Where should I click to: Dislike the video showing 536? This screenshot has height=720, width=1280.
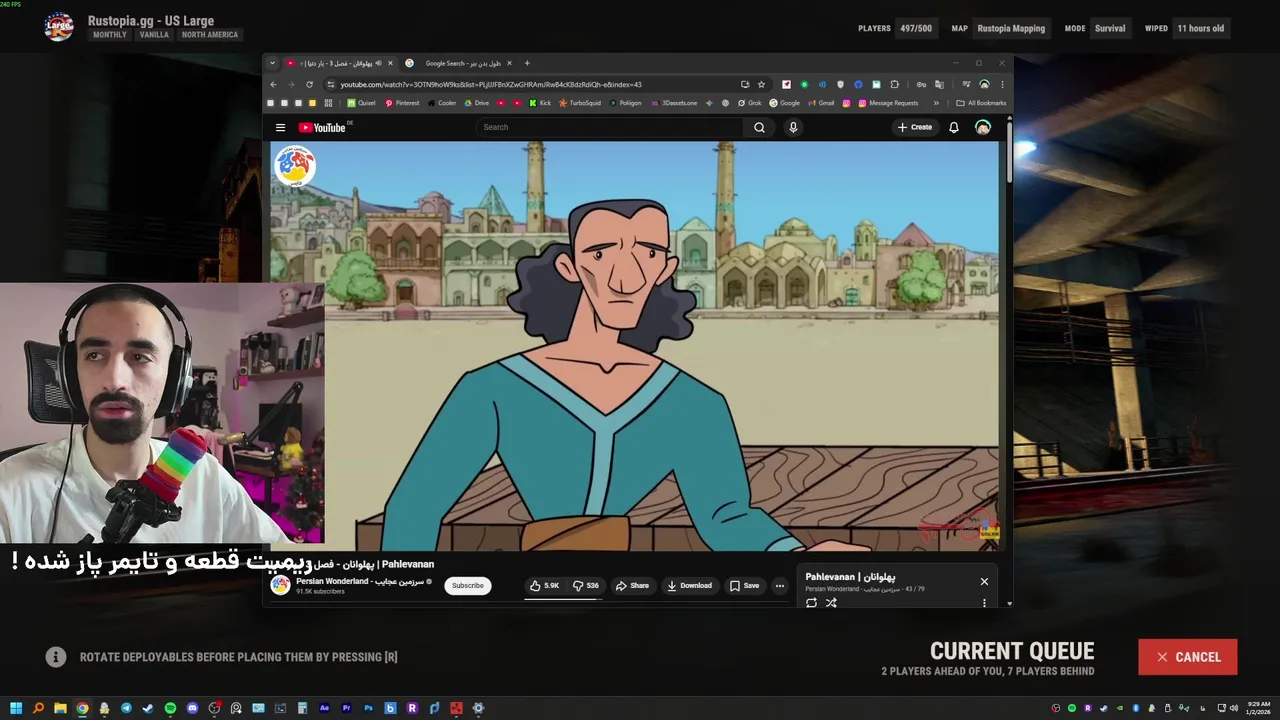pyautogui.click(x=585, y=586)
